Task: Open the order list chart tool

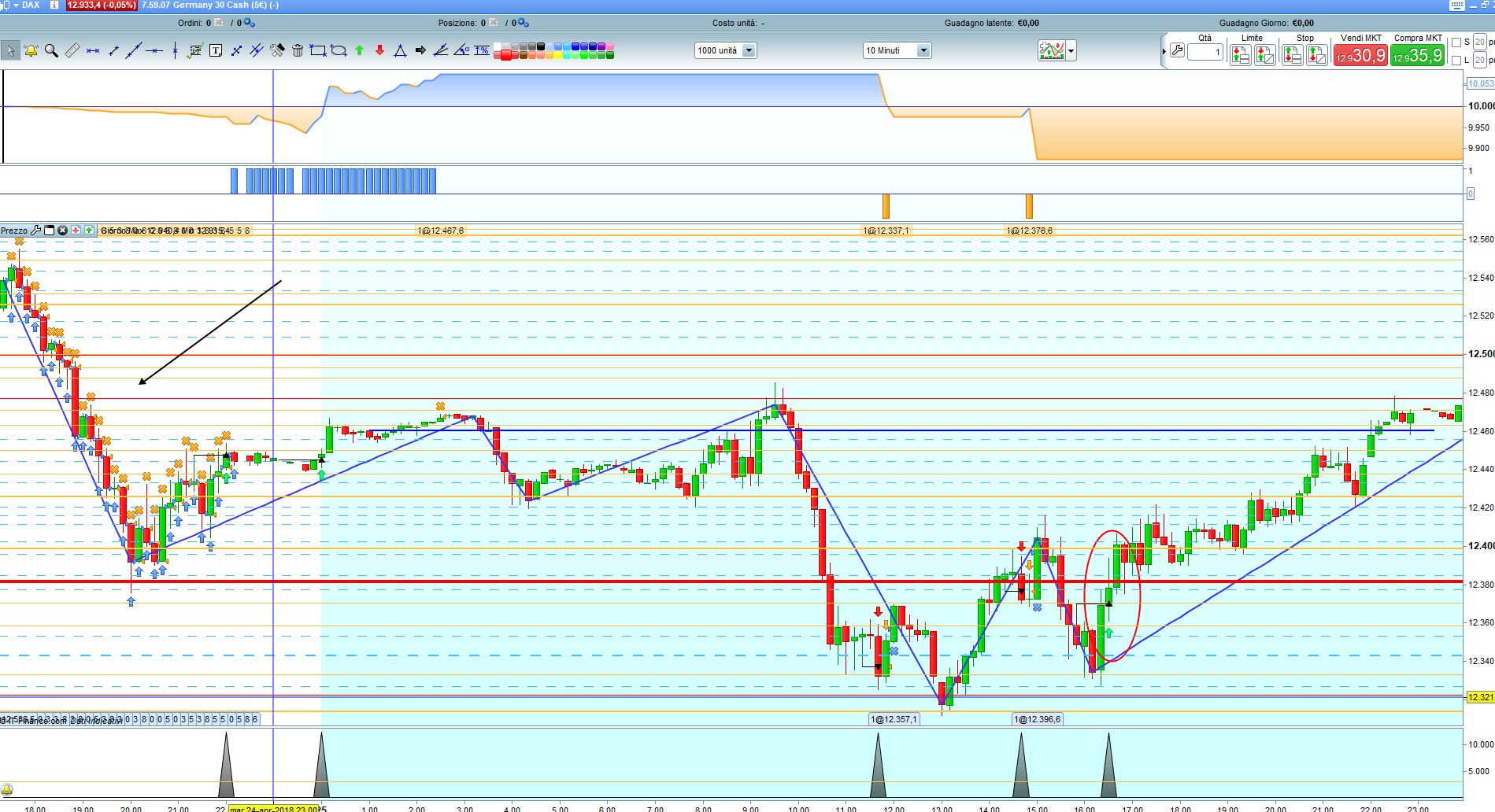Action: (195, 51)
